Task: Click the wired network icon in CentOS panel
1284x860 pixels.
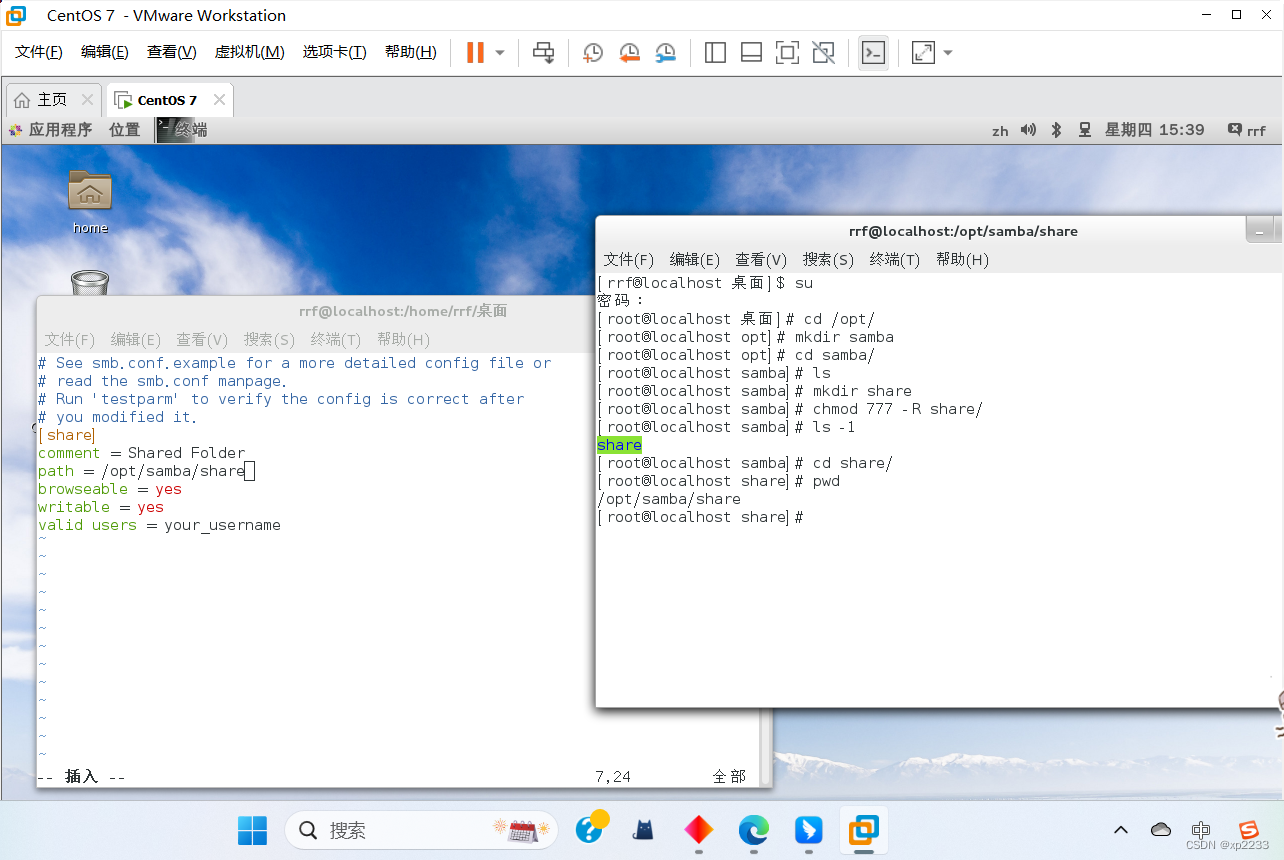Action: (x=1084, y=130)
